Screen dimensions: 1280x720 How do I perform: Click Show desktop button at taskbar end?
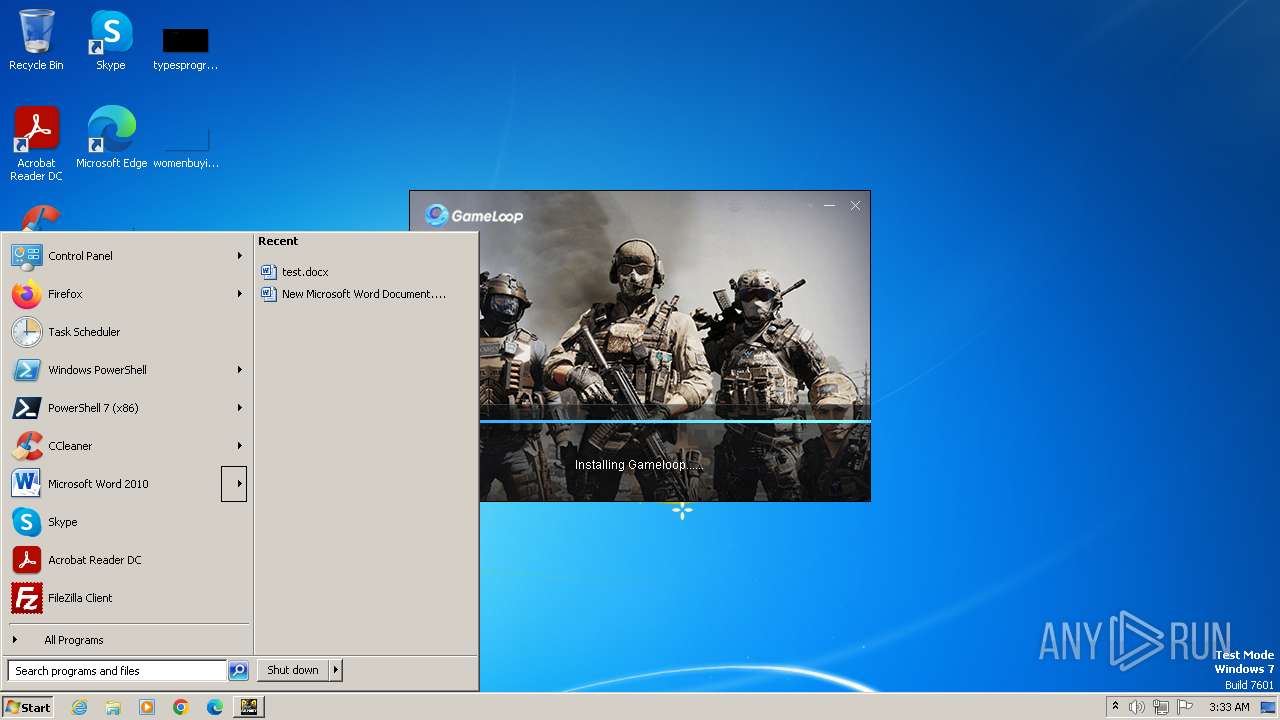(1268, 707)
